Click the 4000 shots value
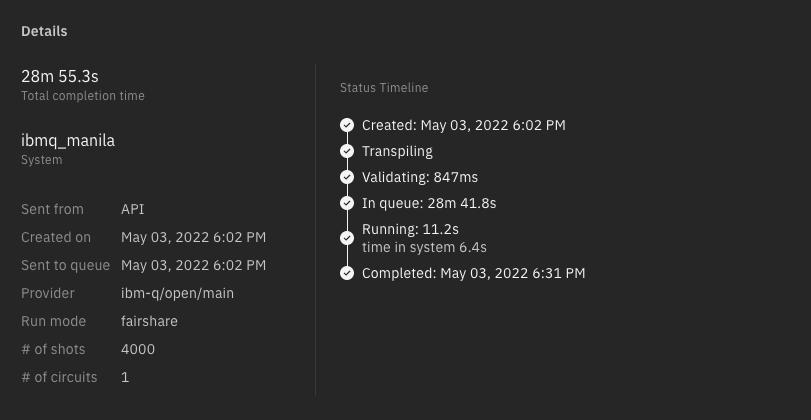The width and height of the screenshot is (811, 420). (138, 349)
